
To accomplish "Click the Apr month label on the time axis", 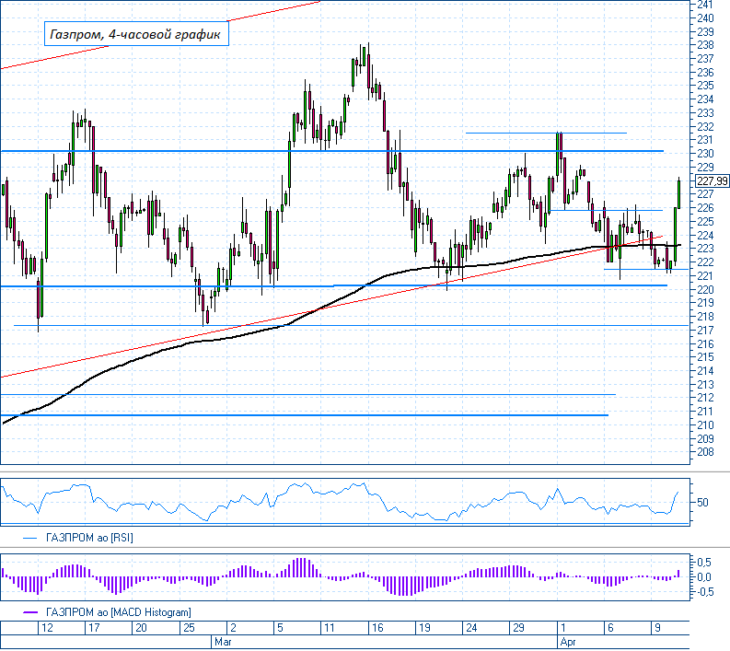I will point(568,642).
